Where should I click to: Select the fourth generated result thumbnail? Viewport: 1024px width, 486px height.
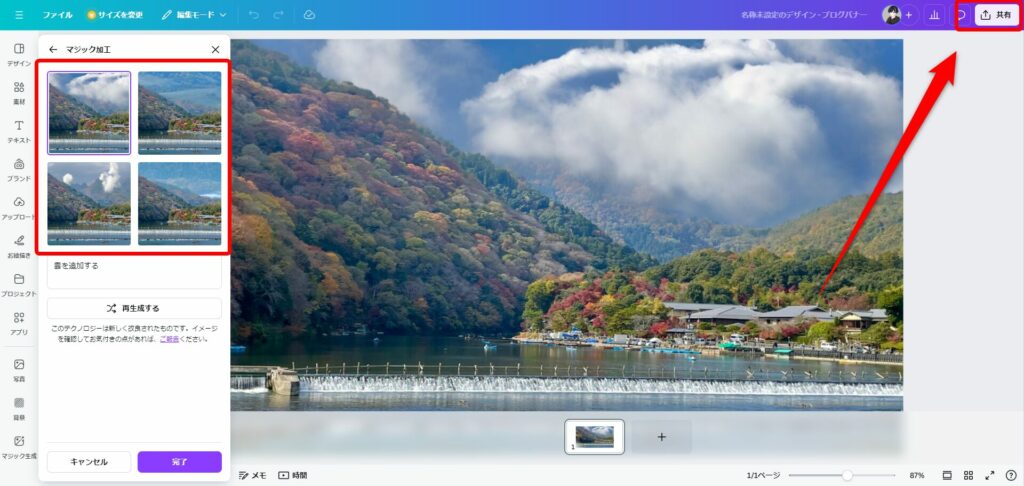coord(180,203)
